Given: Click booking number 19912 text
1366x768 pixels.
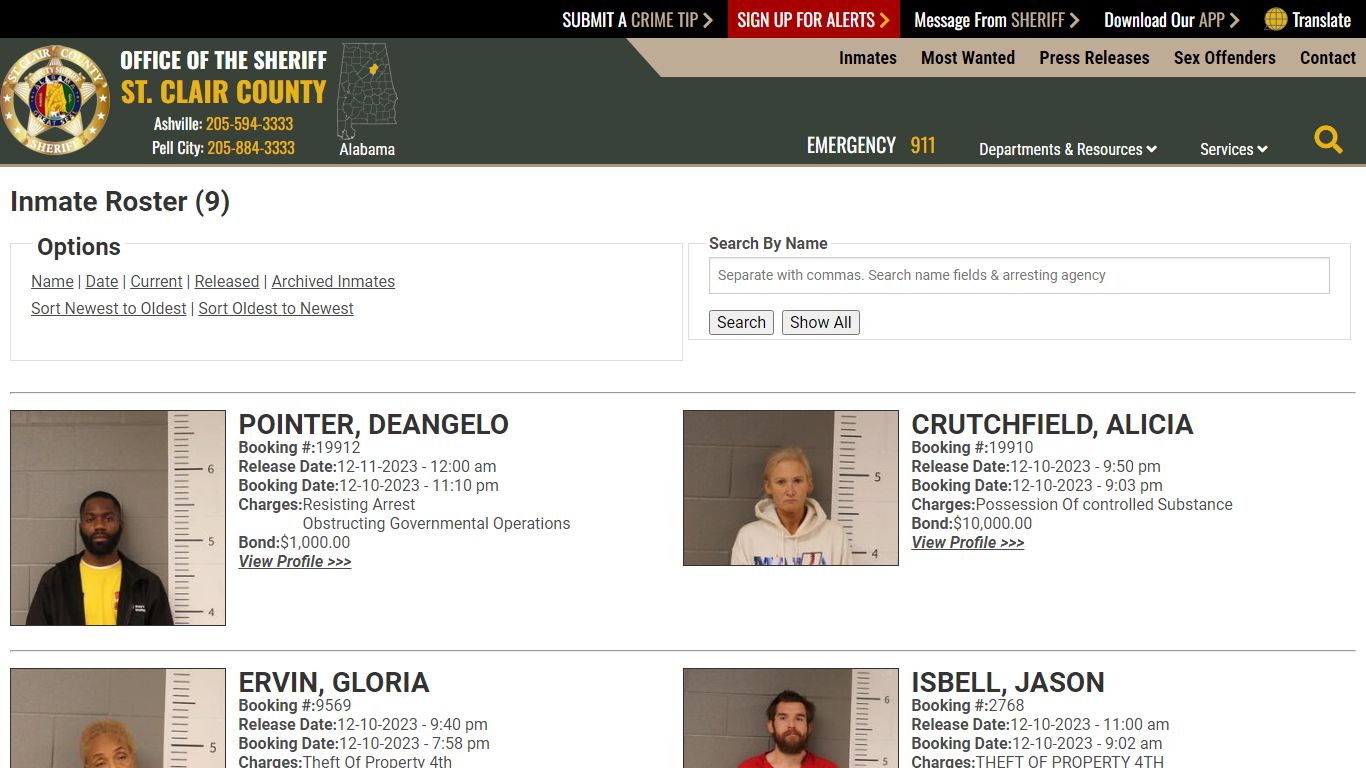Looking at the screenshot, I should 338,448.
